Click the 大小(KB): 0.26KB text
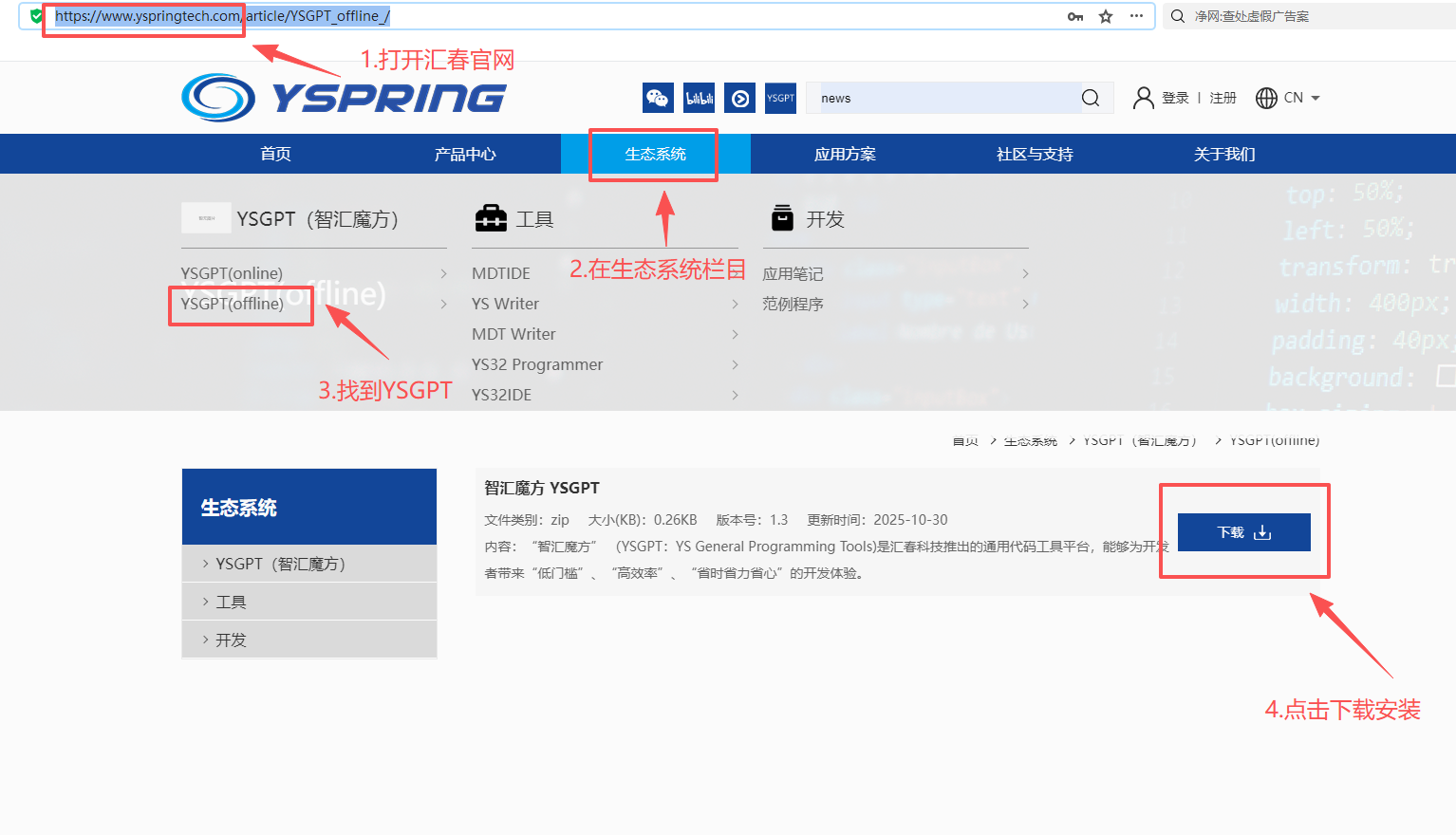1456x835 pixels. tap(643, 520)
